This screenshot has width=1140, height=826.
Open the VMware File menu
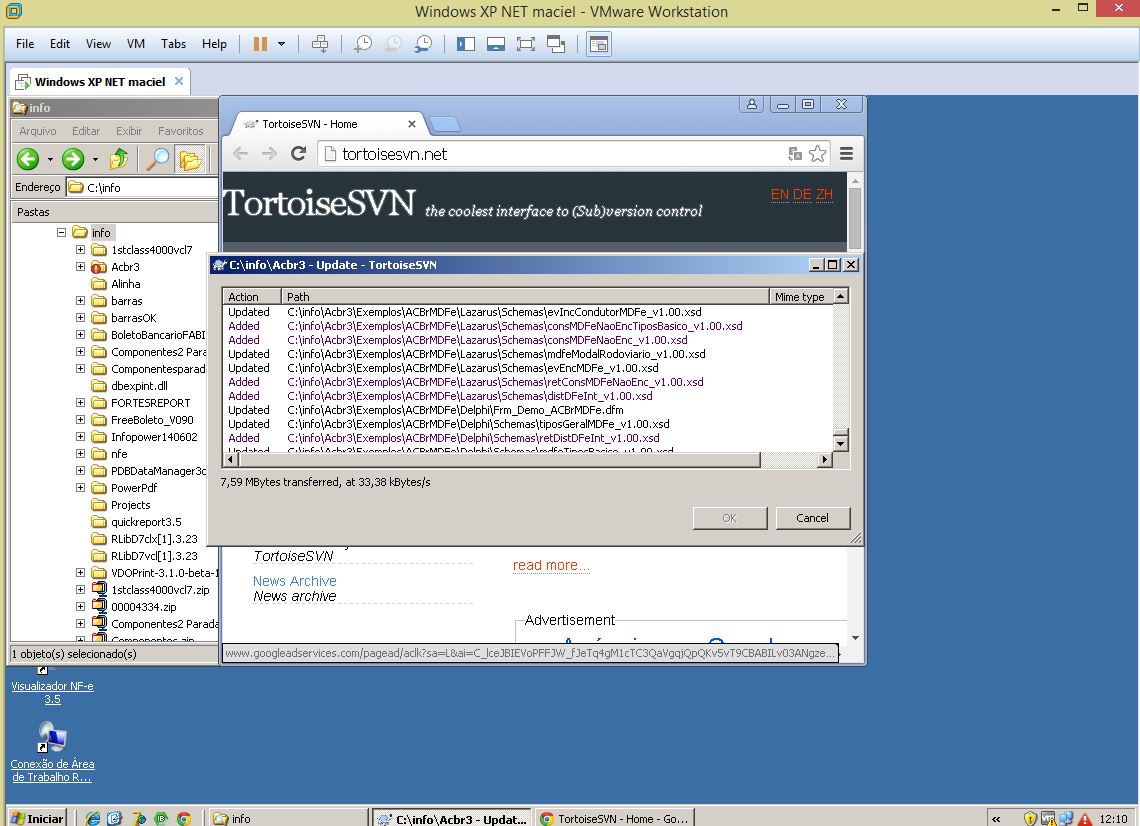tap(25, 44)
